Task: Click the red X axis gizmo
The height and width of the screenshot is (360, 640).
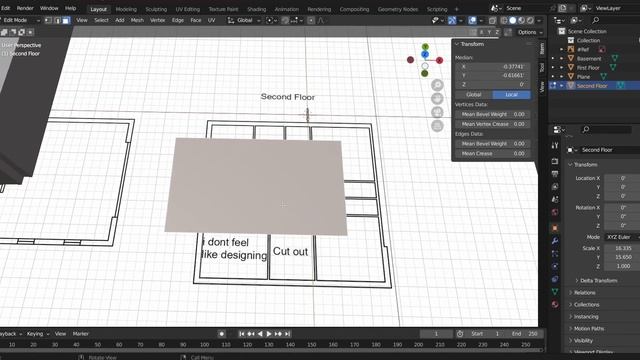Action: (439, 60)
